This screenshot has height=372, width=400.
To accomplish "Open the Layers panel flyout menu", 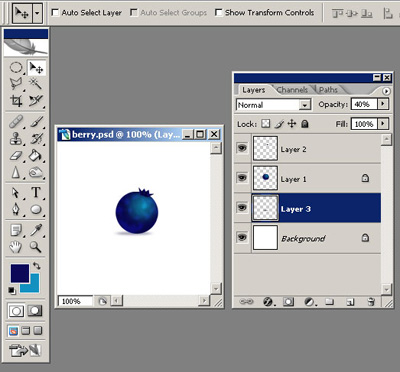I will [386, 91].
